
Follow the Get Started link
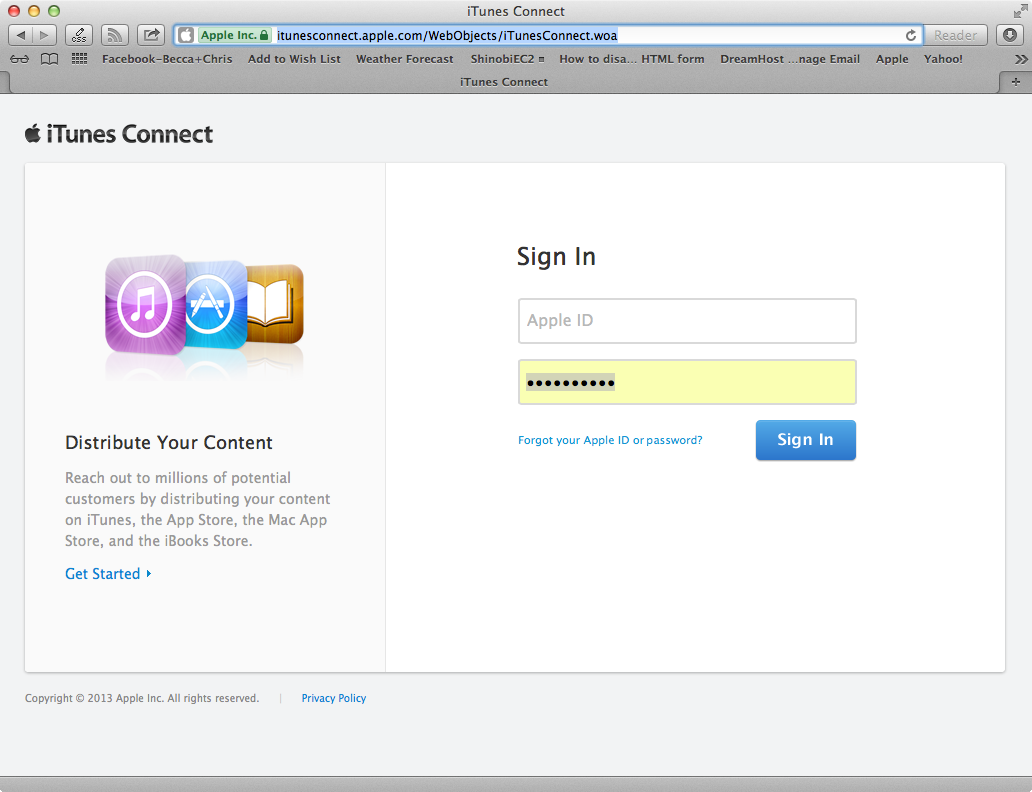click(108, 573)
